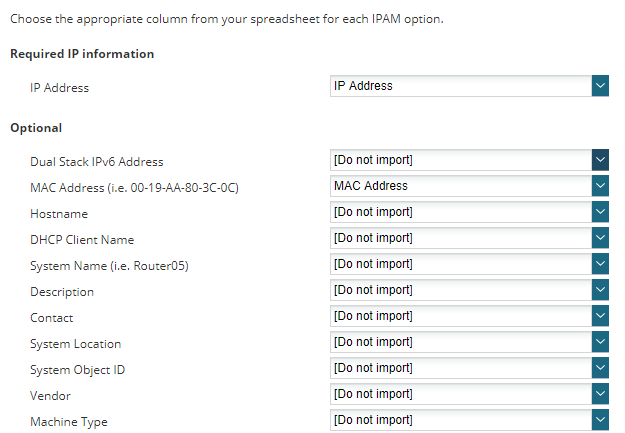Select the System Location combo box text
Image resolution: width=625 pixels, height=433 pixels.
pos(460,342)
